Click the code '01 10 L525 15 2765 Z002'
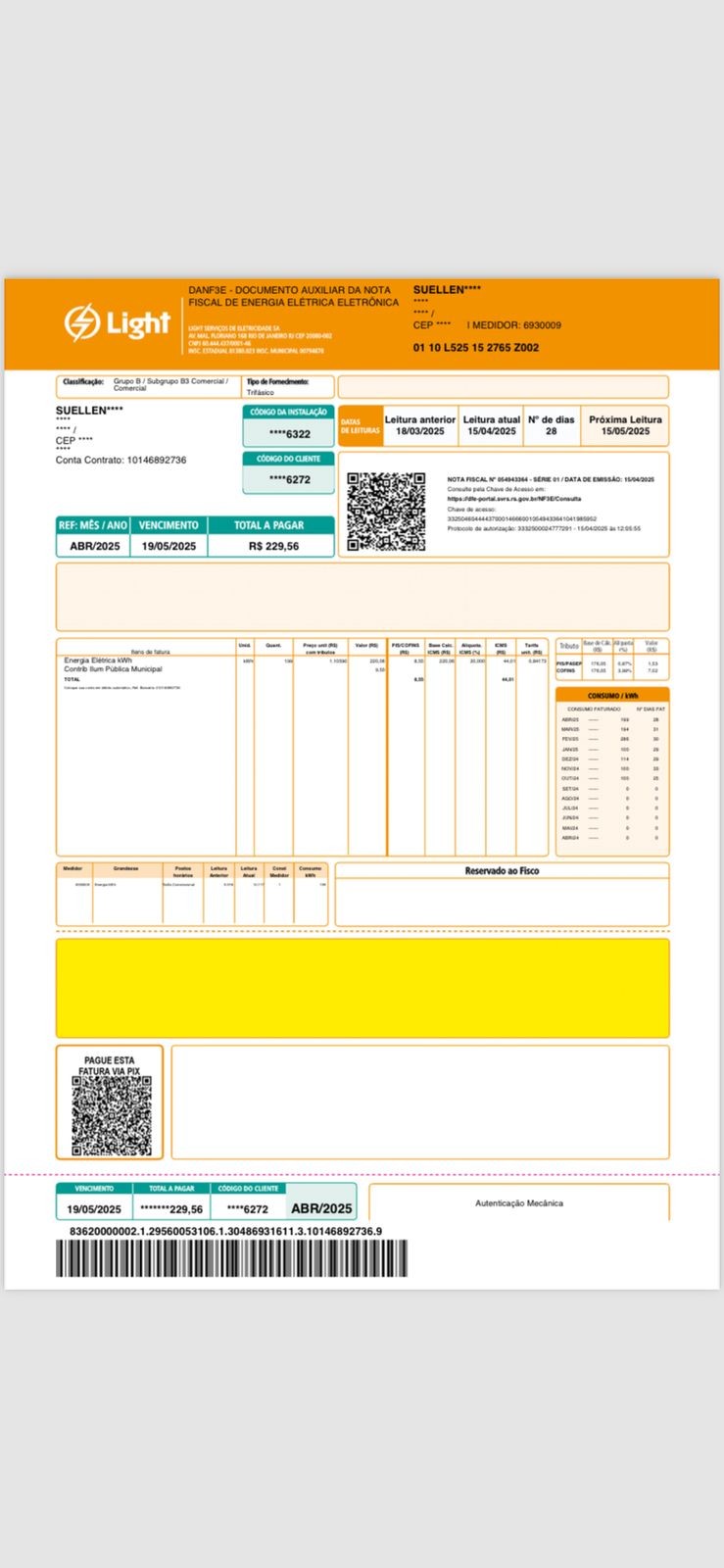The width and height of the screenshot is (724, 1568). 476,347
